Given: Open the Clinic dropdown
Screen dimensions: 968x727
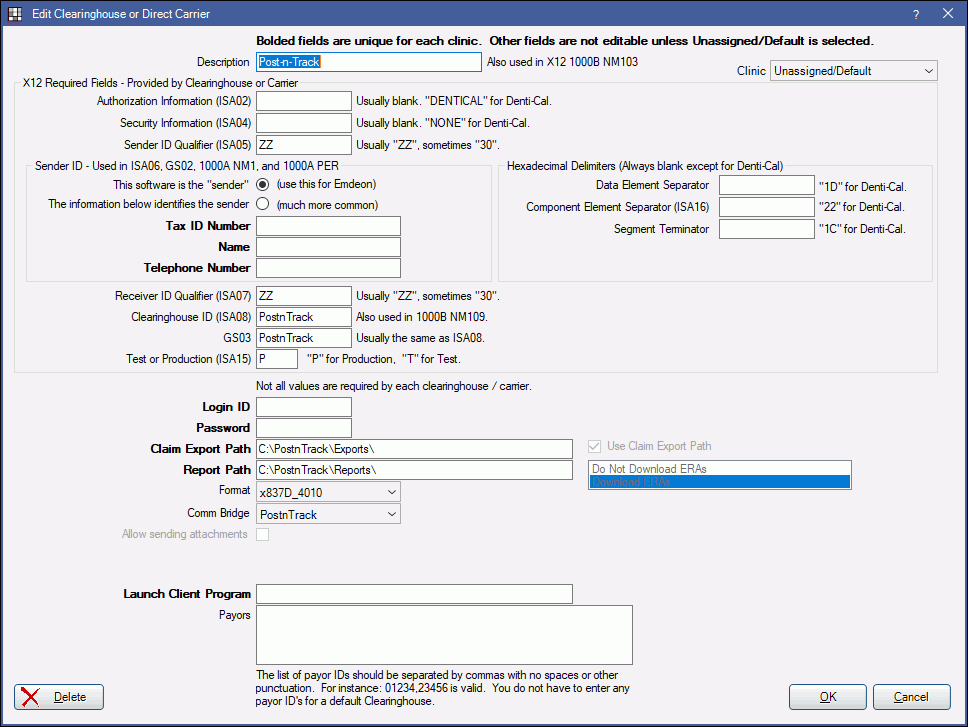Looking at the screenshot, I should pos(854,71).
